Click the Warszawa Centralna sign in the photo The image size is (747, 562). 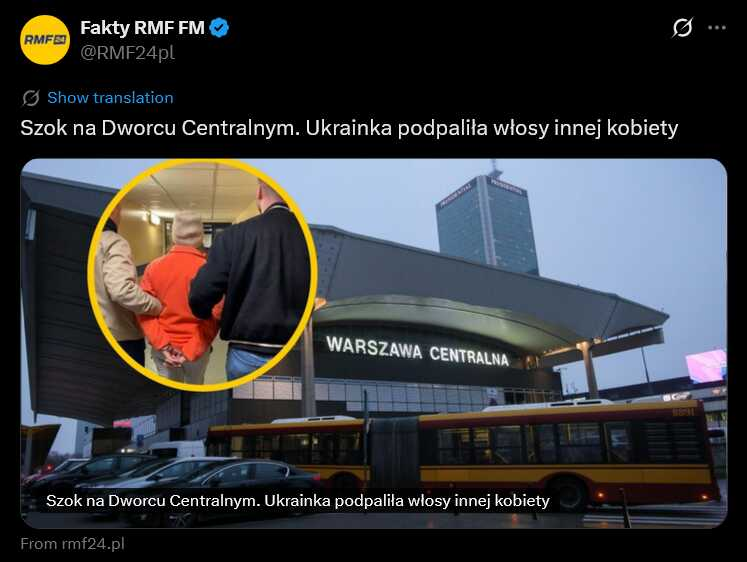pos(417,351)
